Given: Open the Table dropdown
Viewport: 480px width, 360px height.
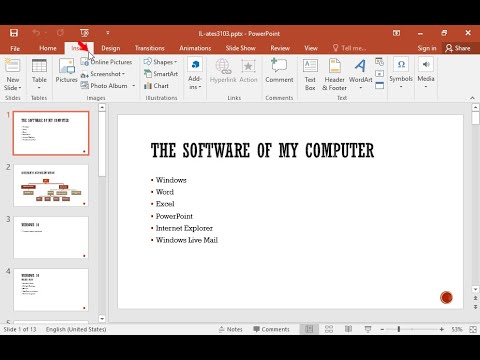Looking at the screenshot, I should click(39, 74).
